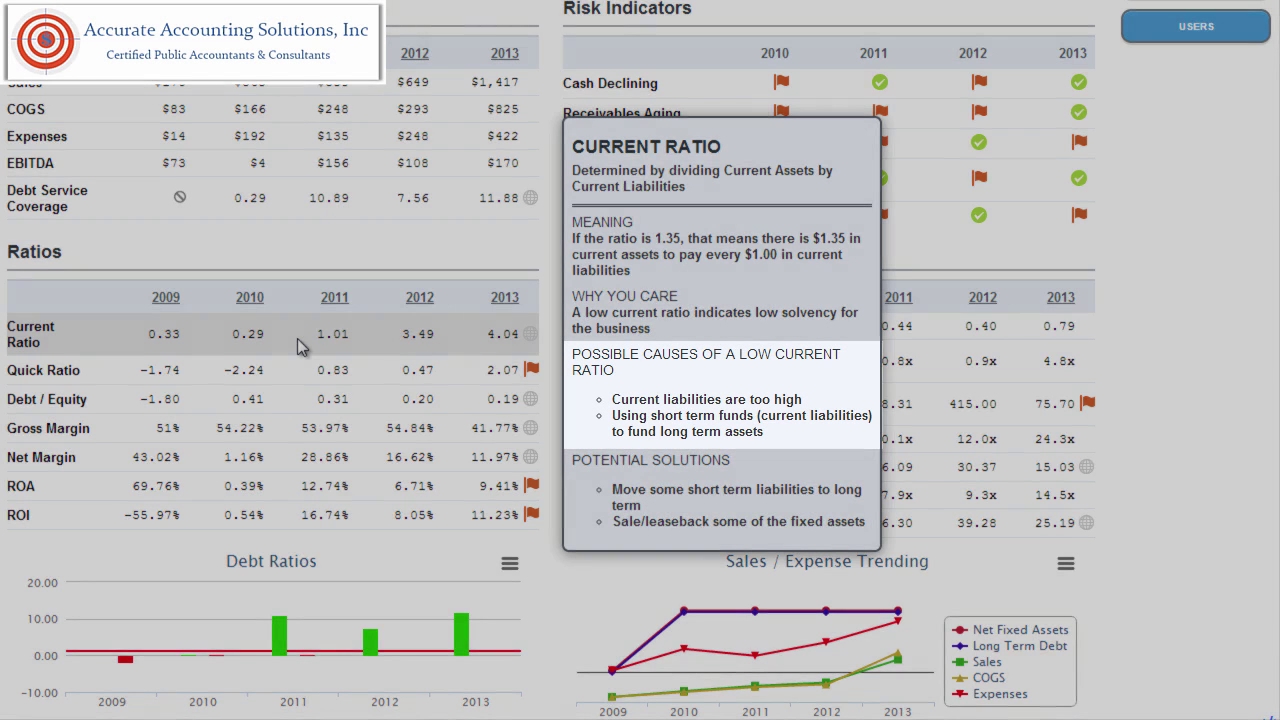Click the value 415.00 in the right table
1280x720 pixels.
pos(973,404)
